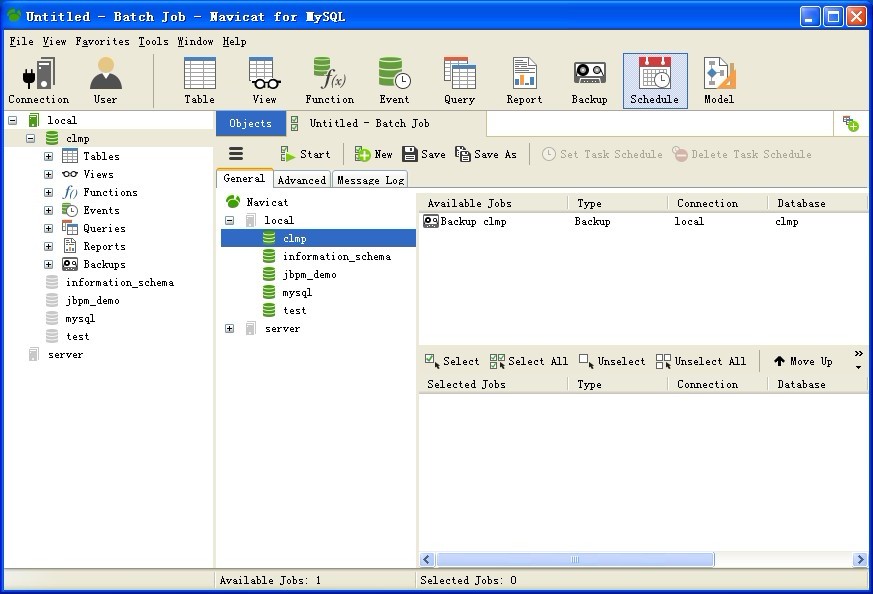Image resolution: width=873 pixels, height=594 pixels.
Task: Click Set Task Schedule
Action: point(602,154)
